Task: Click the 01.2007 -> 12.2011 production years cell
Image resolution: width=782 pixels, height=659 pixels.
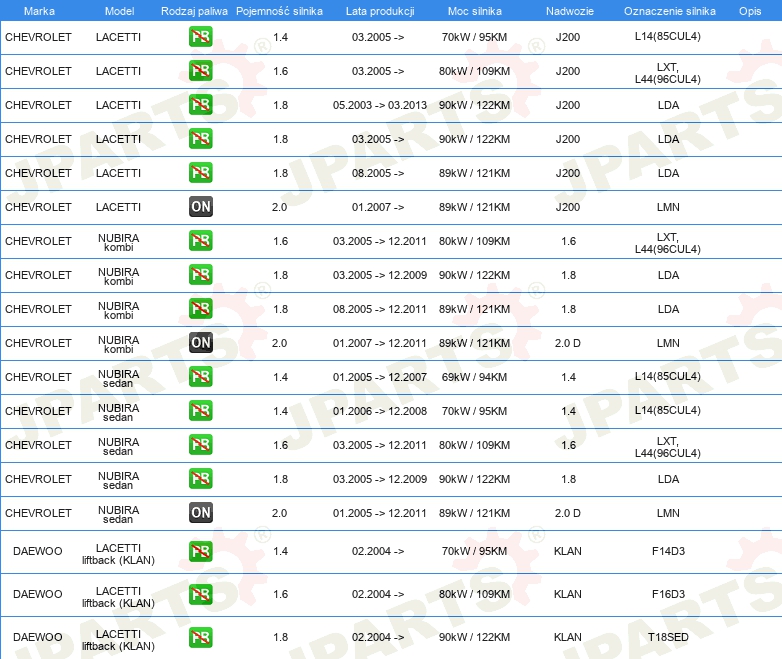Action: [380, 343]
